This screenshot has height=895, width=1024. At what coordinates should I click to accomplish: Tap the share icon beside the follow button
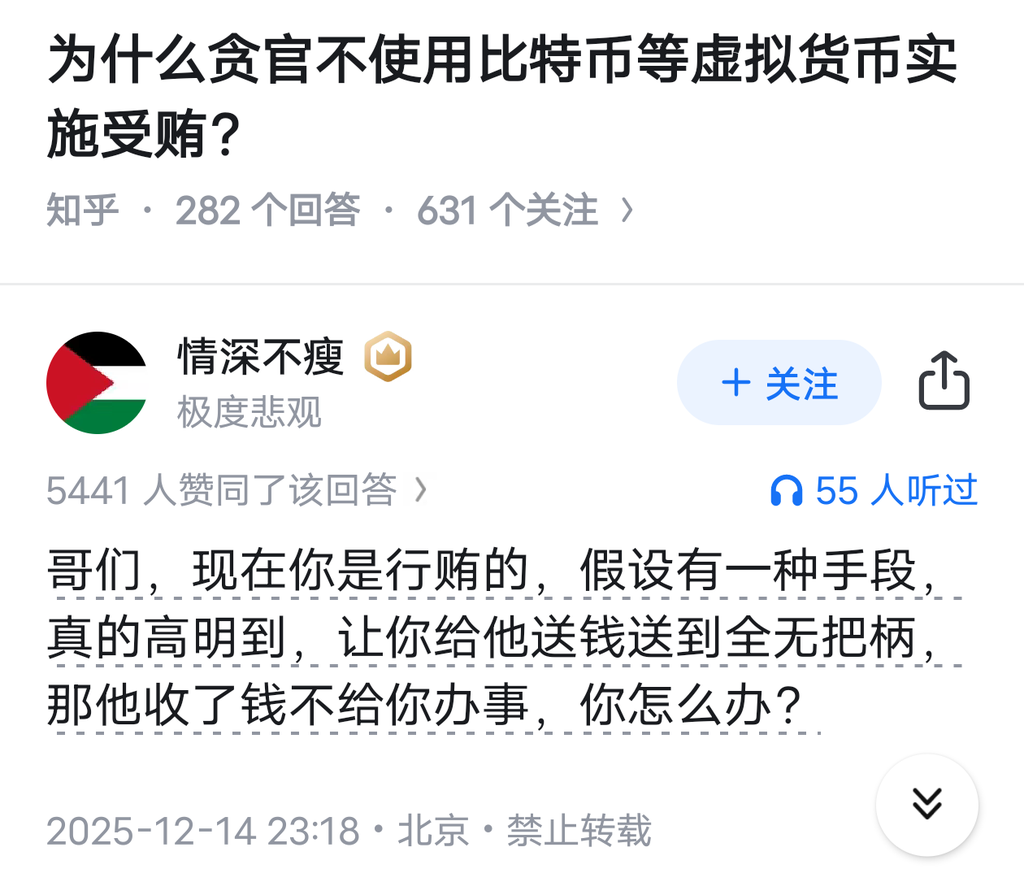click(944, 382)
